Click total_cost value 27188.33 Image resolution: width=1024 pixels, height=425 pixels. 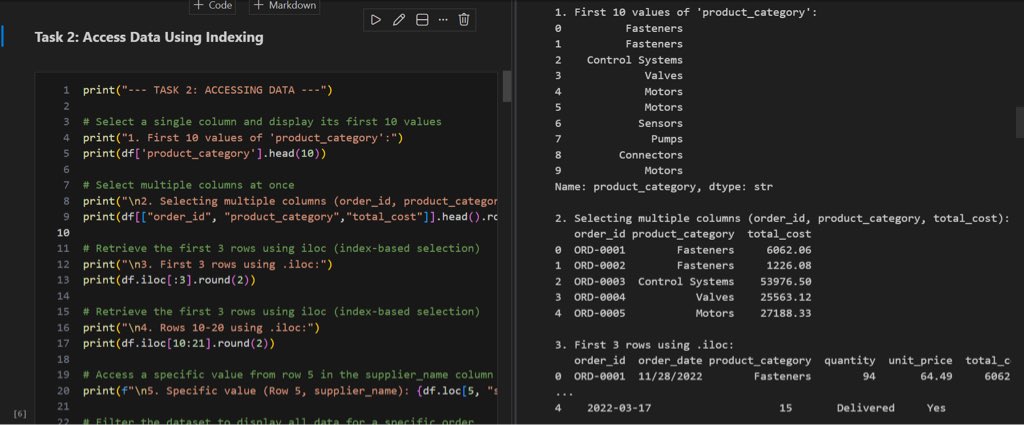786,313
